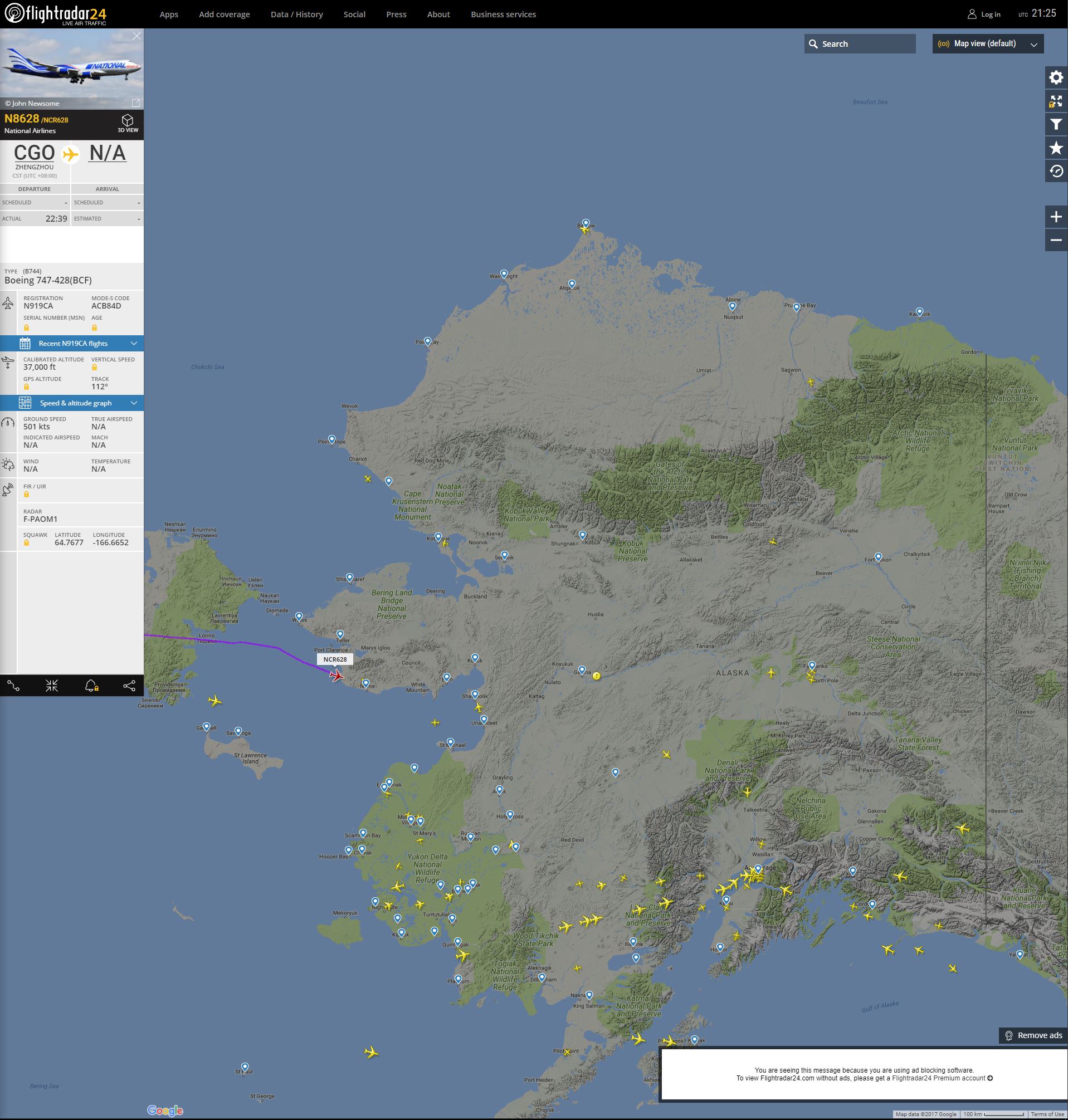The height and width of the screenshot is (1120, 1068).
Task: Click the calibrated altitude 37,000 ft
Action: 40,367
